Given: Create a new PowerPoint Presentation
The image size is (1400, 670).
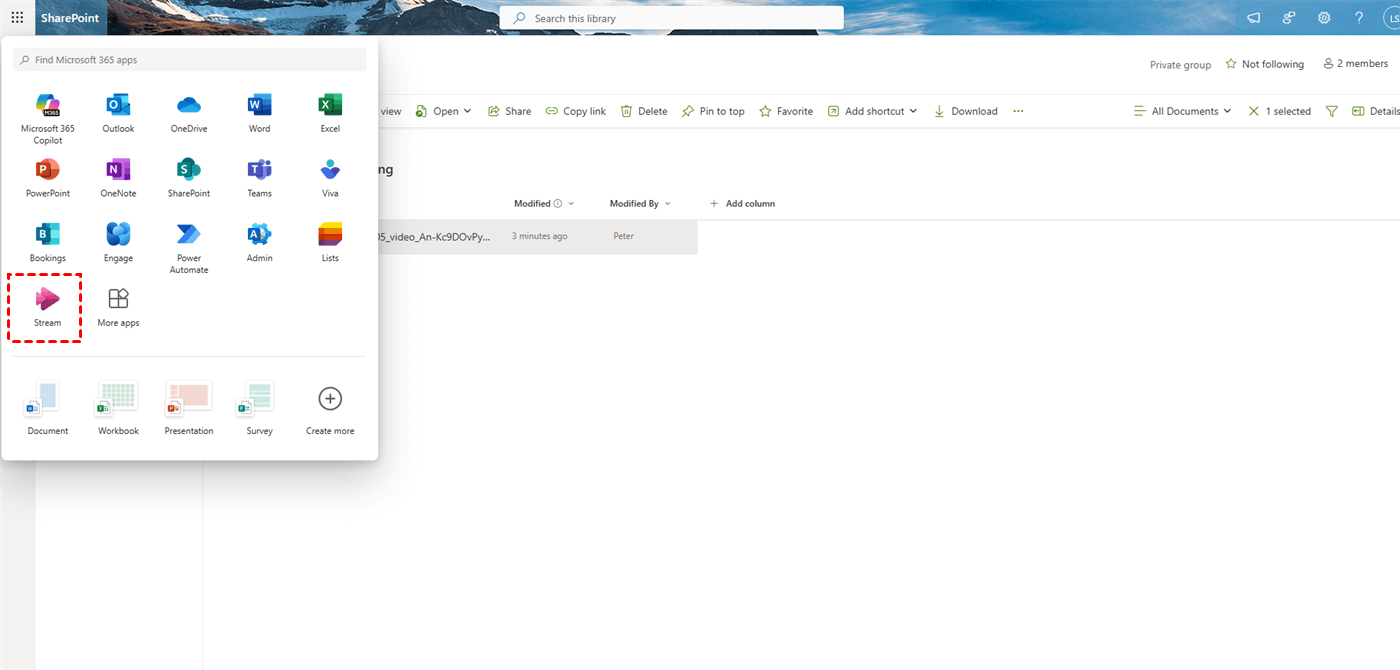Looking at the screenshot, I should [x=189, y=408].
